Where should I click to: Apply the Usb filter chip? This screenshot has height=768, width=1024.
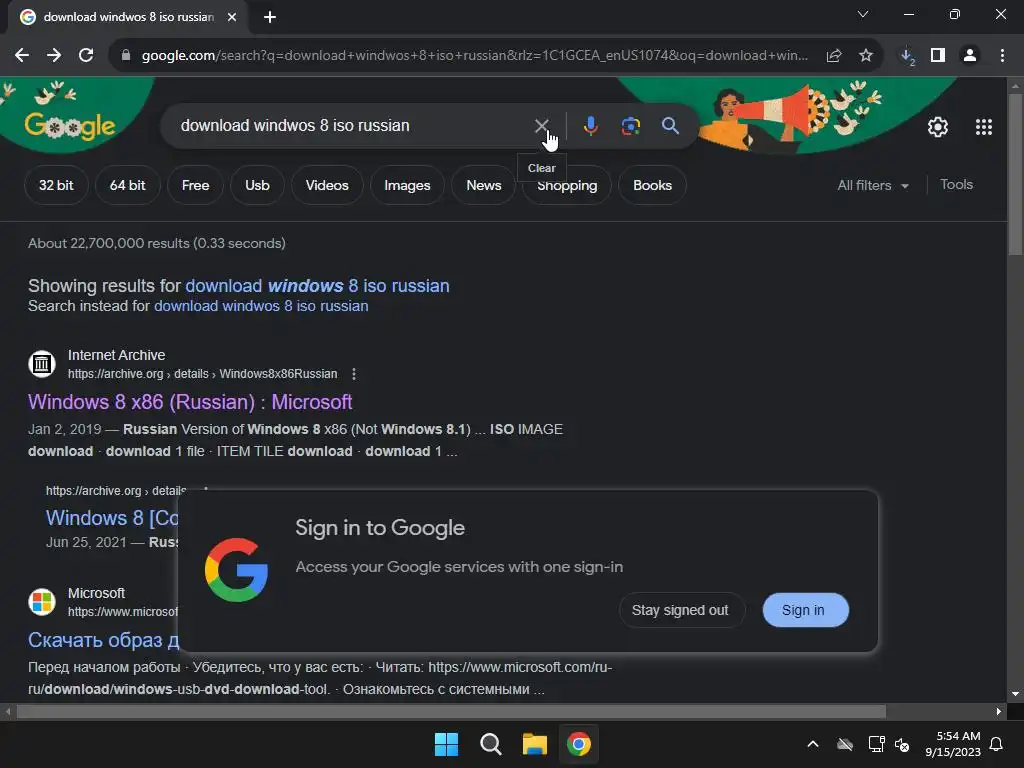click(257, 185)
